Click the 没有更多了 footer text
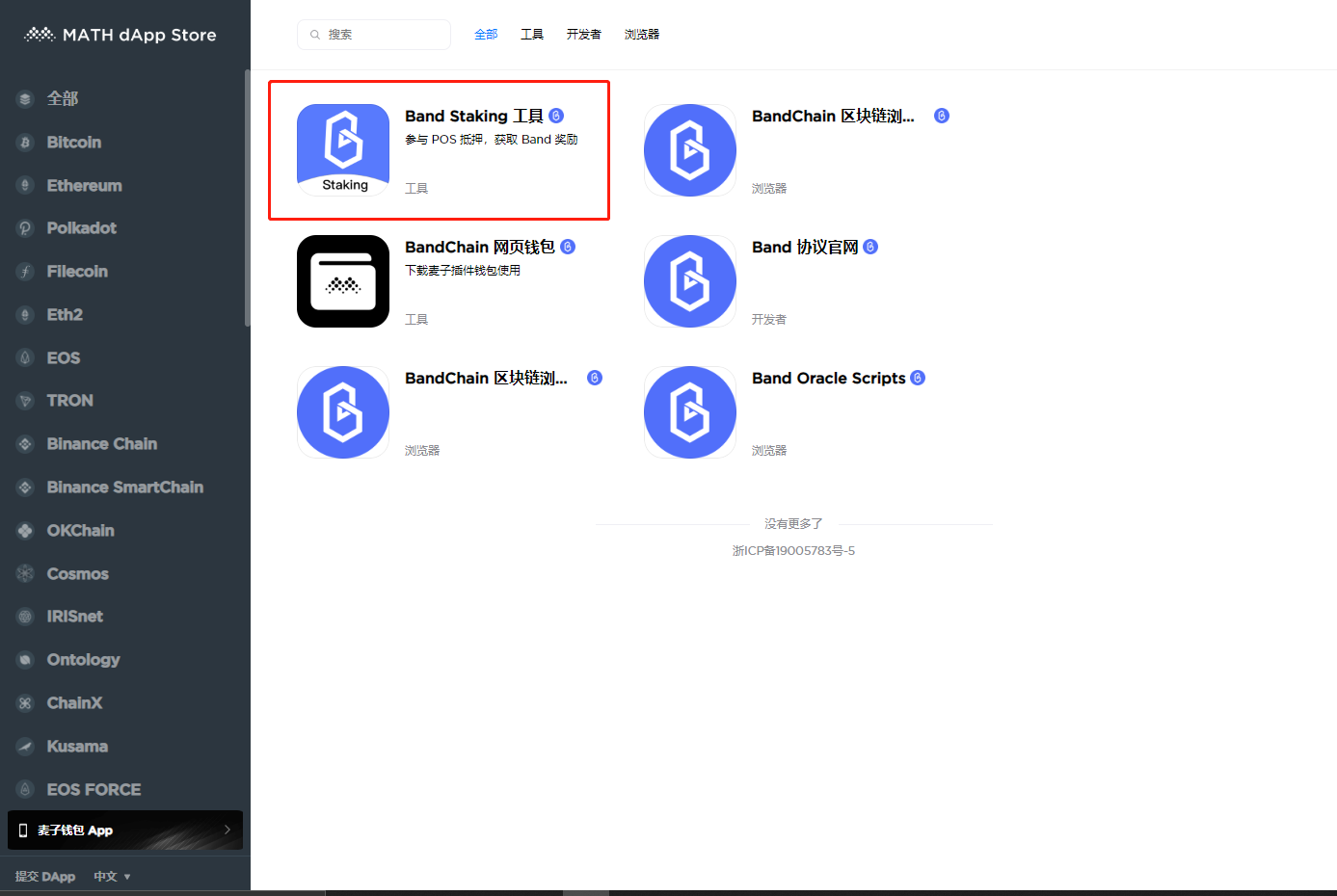1337x896 pixels. tap(793, 524)
